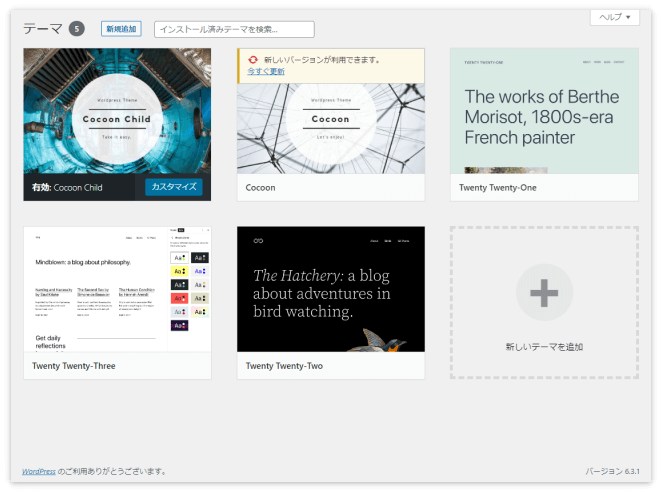Focus the installed theme search field

(x=234, y=29)
